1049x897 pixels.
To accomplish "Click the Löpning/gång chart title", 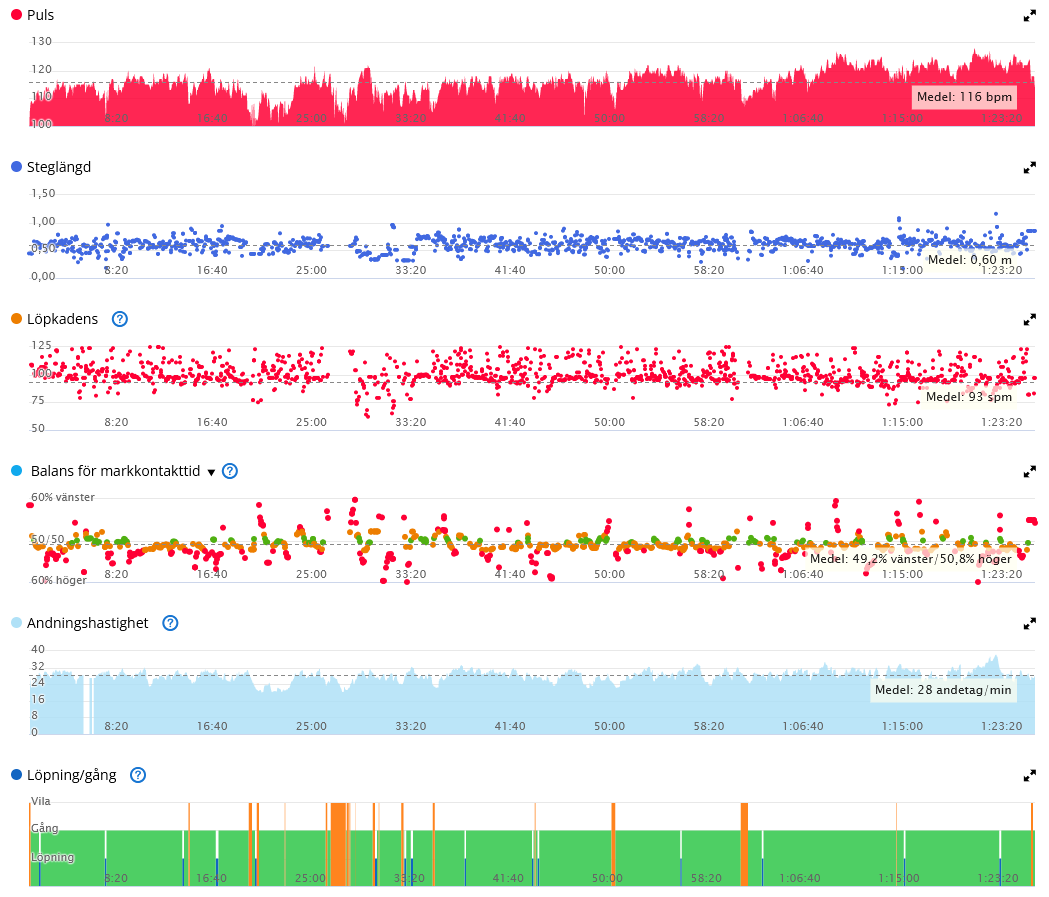I will [72, 775].
